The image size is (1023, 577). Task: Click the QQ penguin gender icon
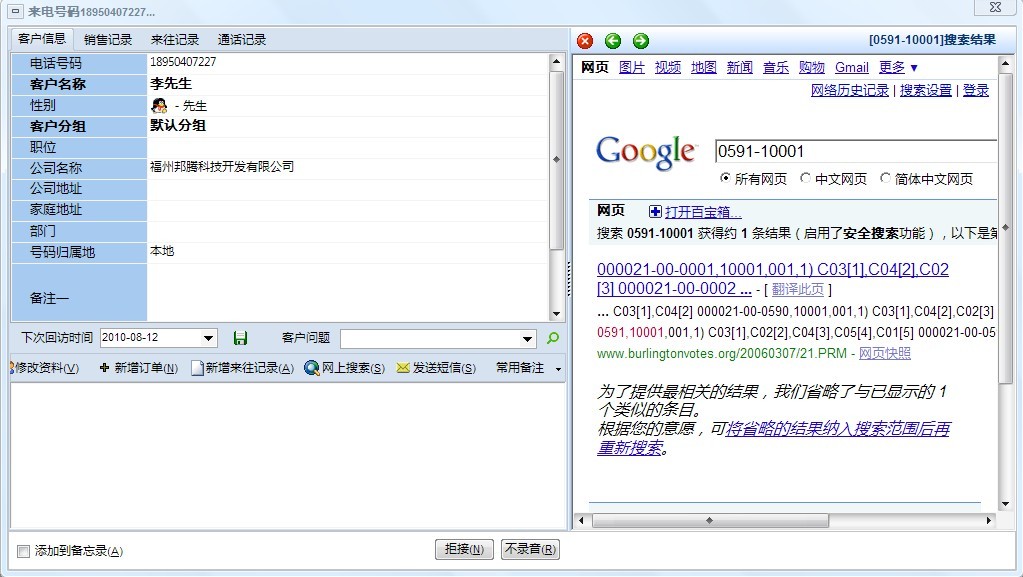tap(159, 105)
